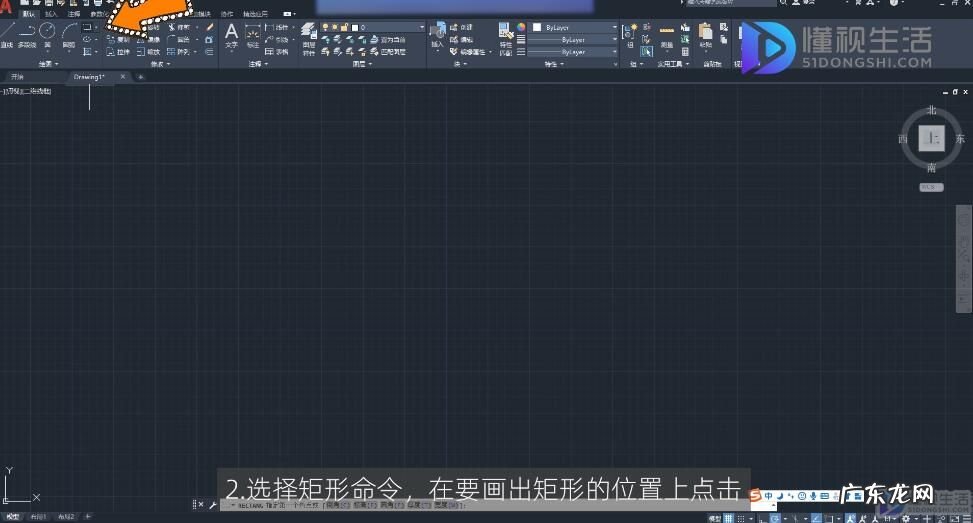Image resolution: width=973 pixels, height=523 pixels.
Task: Toggle ortho mode in status bar
Action: click(763, 518)
